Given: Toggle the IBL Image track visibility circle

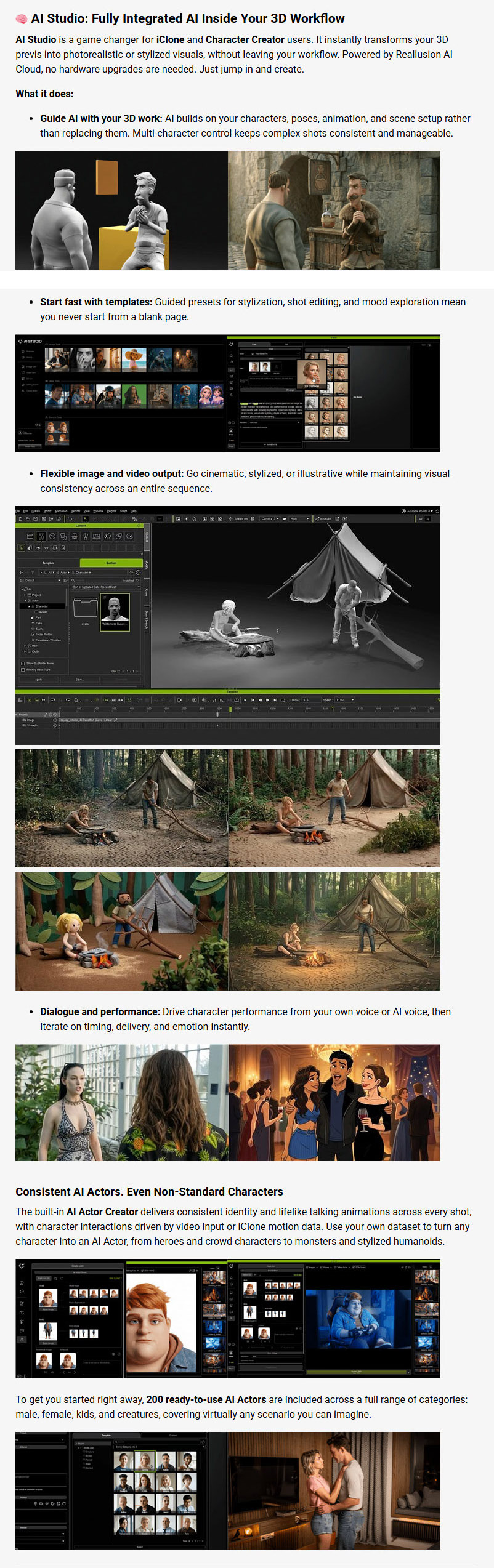Looking at the screenshot, I should [55, 720].
